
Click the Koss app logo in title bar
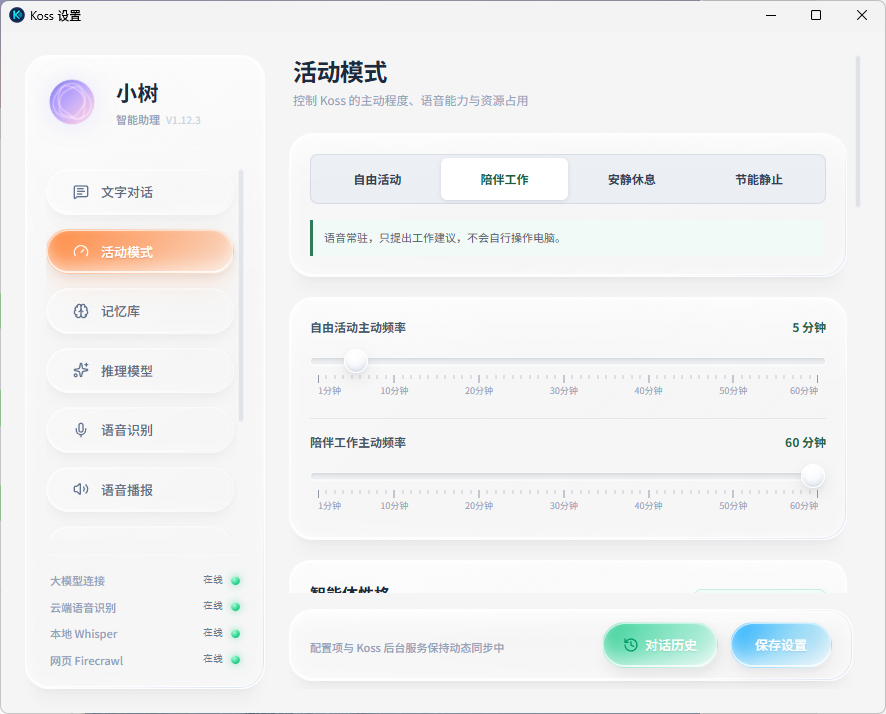17,15
